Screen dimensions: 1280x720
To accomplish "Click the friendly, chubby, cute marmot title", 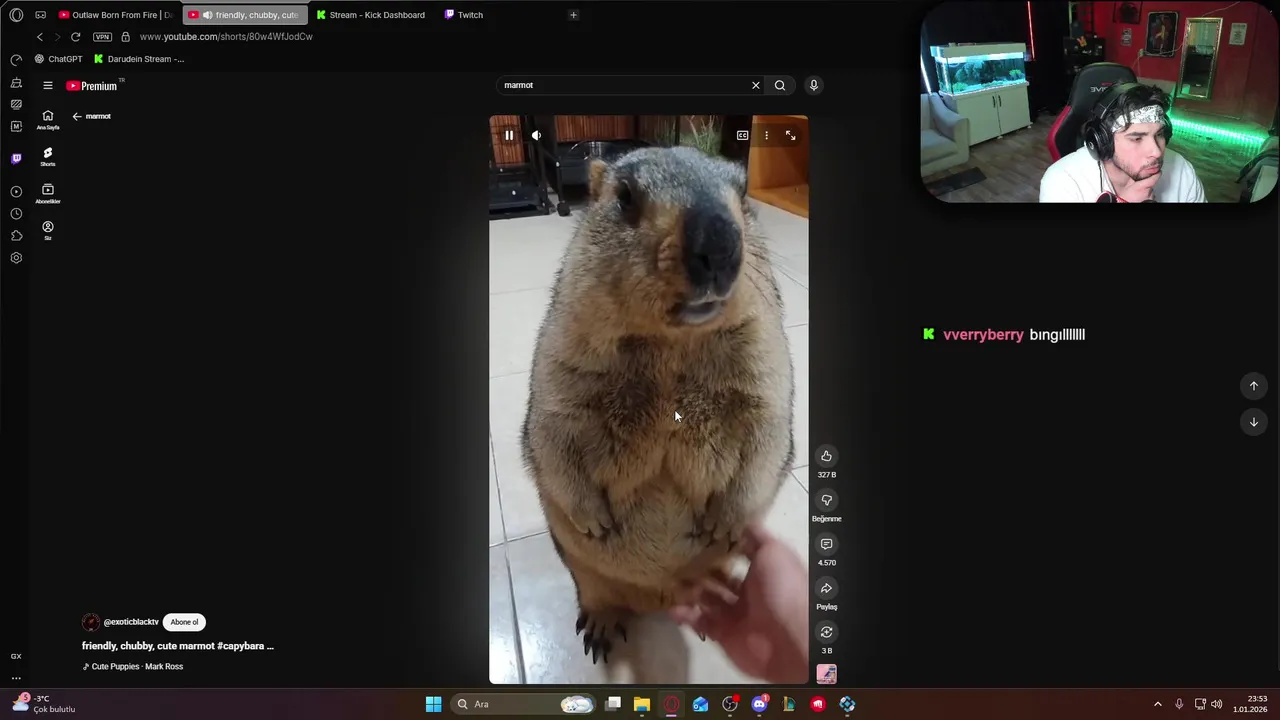I will coord(178,646).
